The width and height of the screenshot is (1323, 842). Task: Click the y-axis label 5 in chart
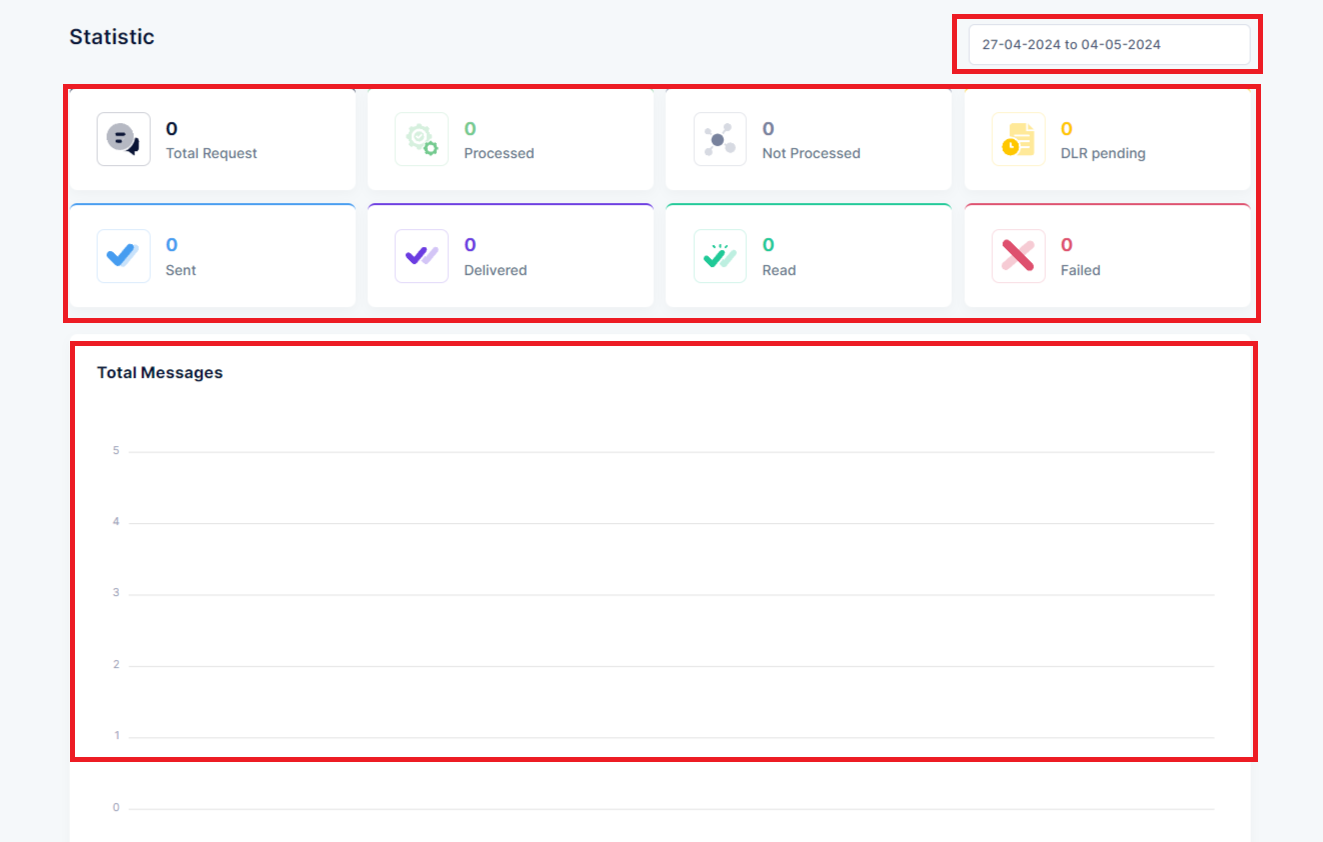pos(116,451)
